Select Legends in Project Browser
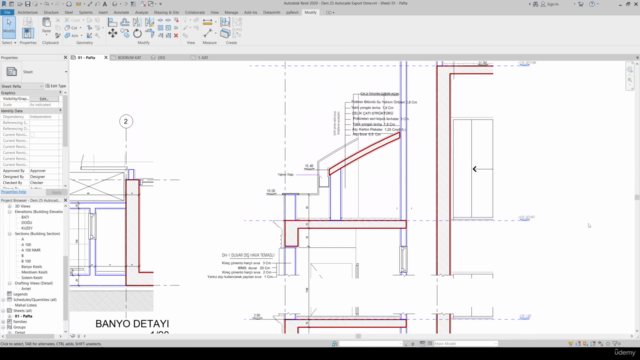 (x=20, y=294)
